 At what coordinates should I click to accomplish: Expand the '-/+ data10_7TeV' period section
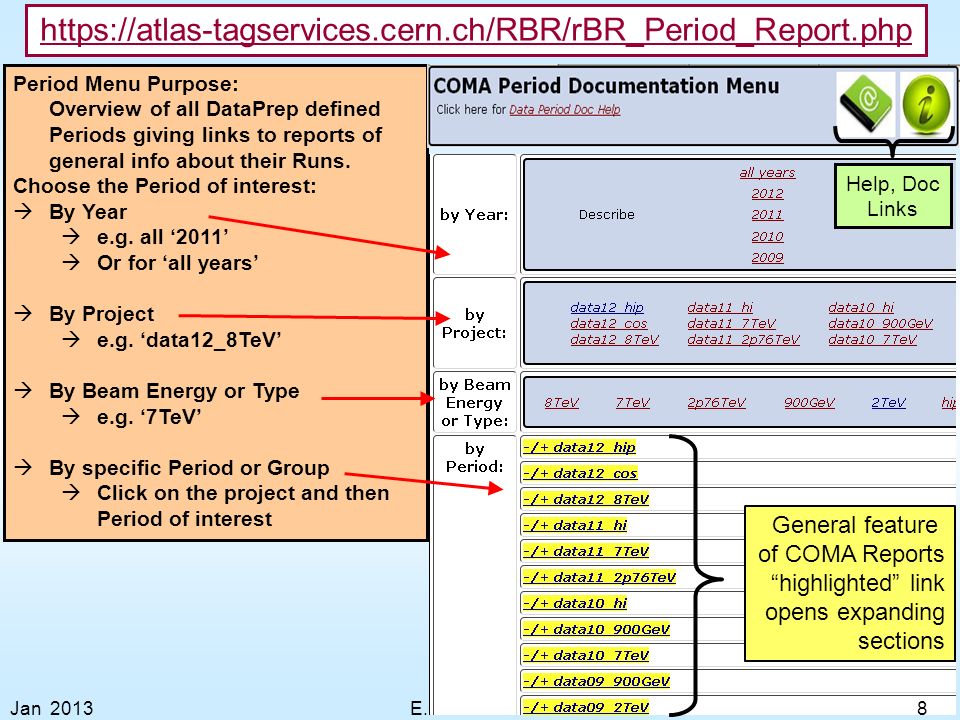pyautogui.click(x=586, y=656)
